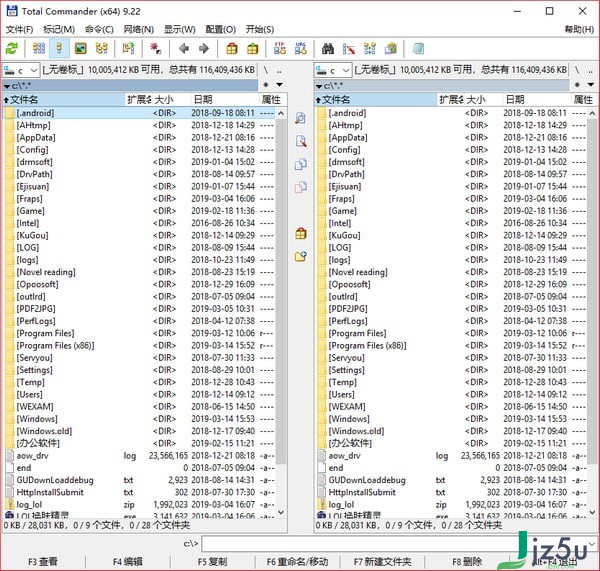Select [KuGou] folder in left panel

(x=140, y=235)
